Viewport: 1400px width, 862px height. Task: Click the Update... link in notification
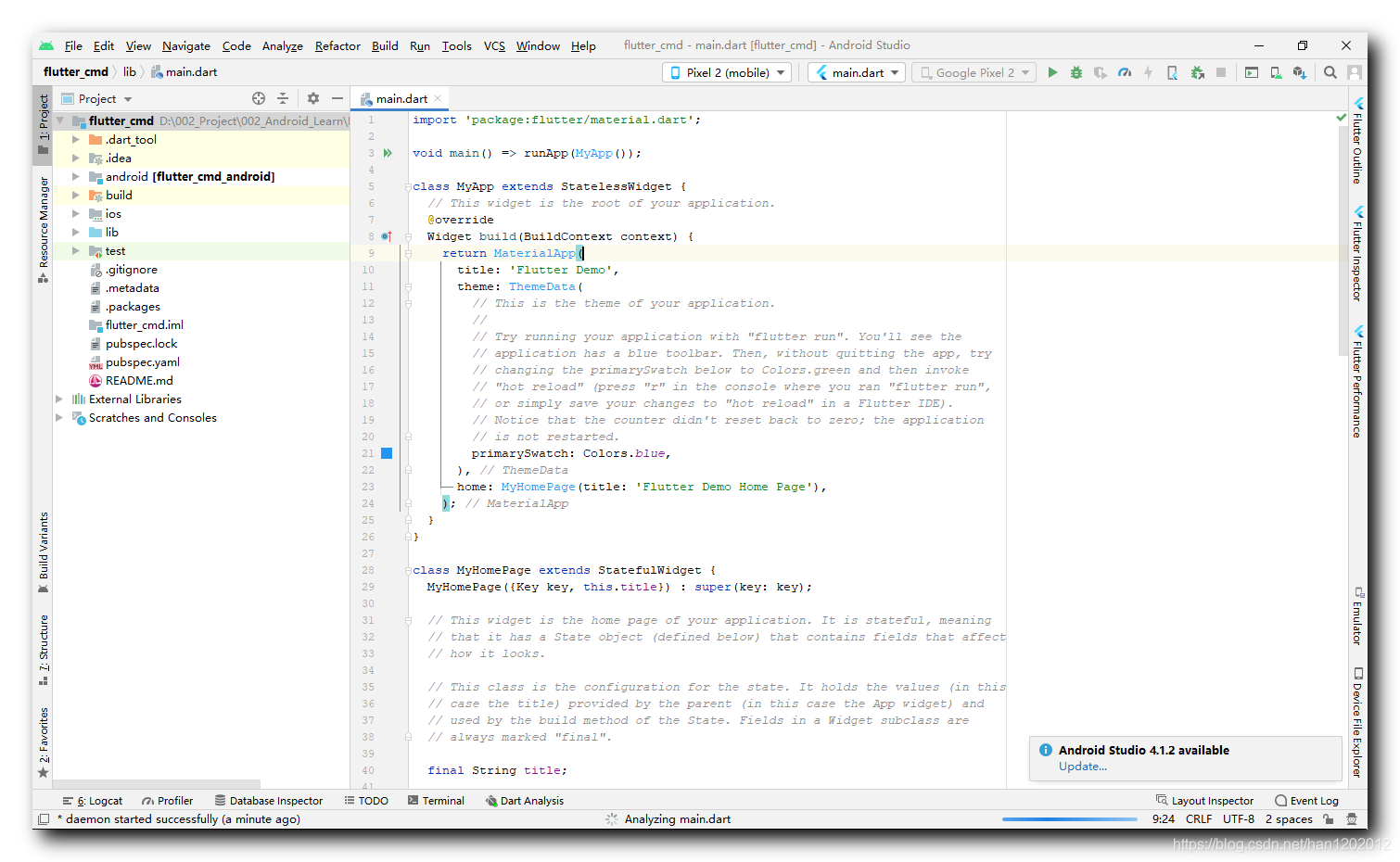tap(1083, 767)
